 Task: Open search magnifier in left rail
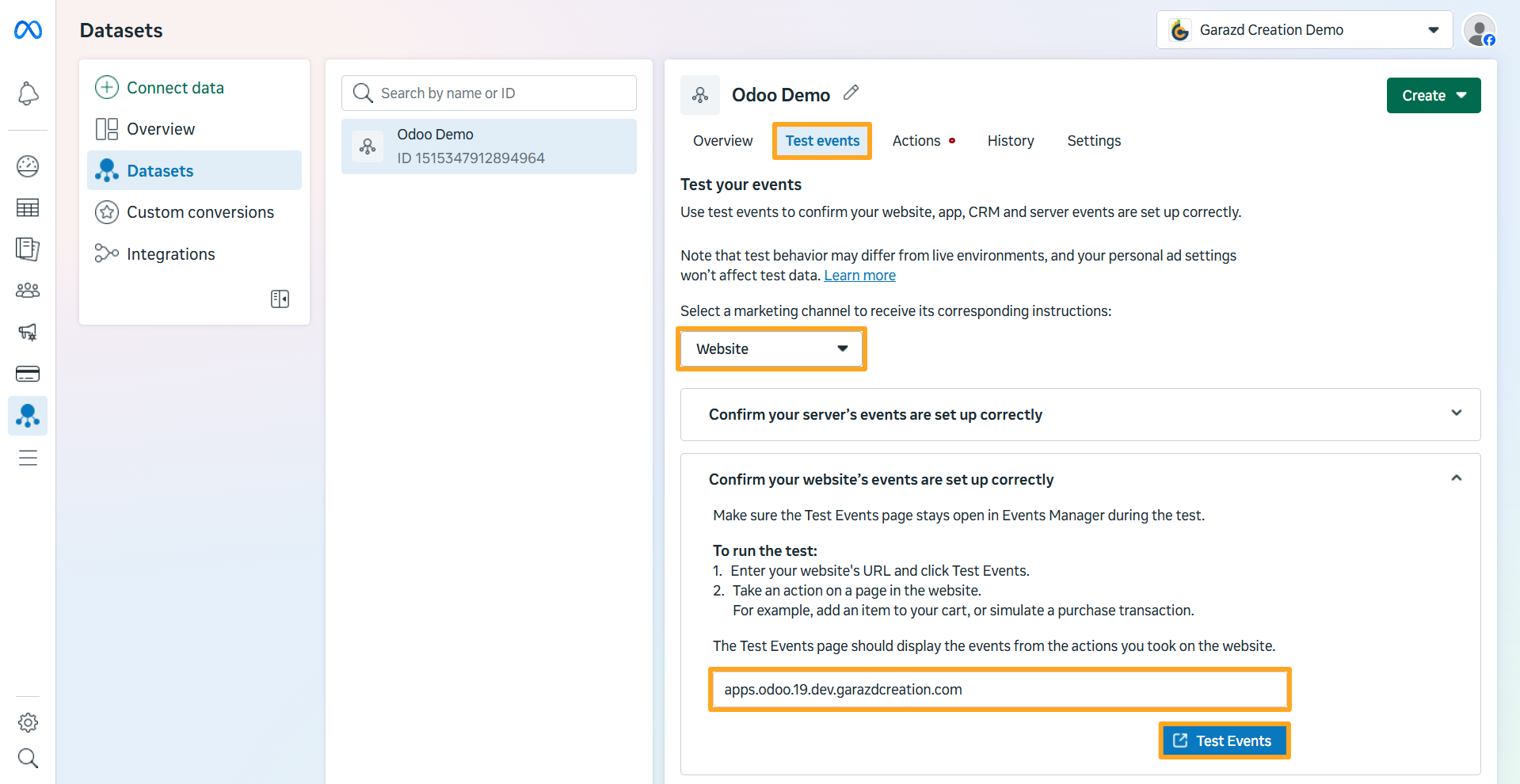(x=28, y=759)
